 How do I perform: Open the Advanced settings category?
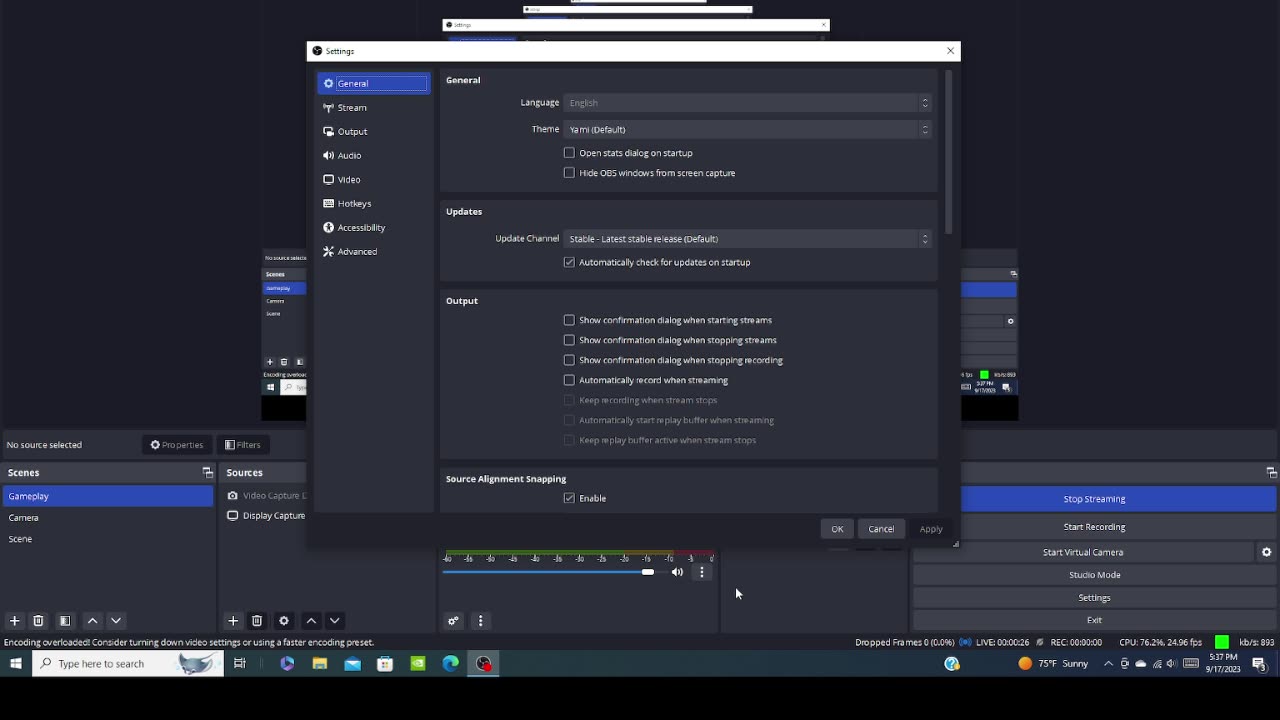click(x=373, y=251)
